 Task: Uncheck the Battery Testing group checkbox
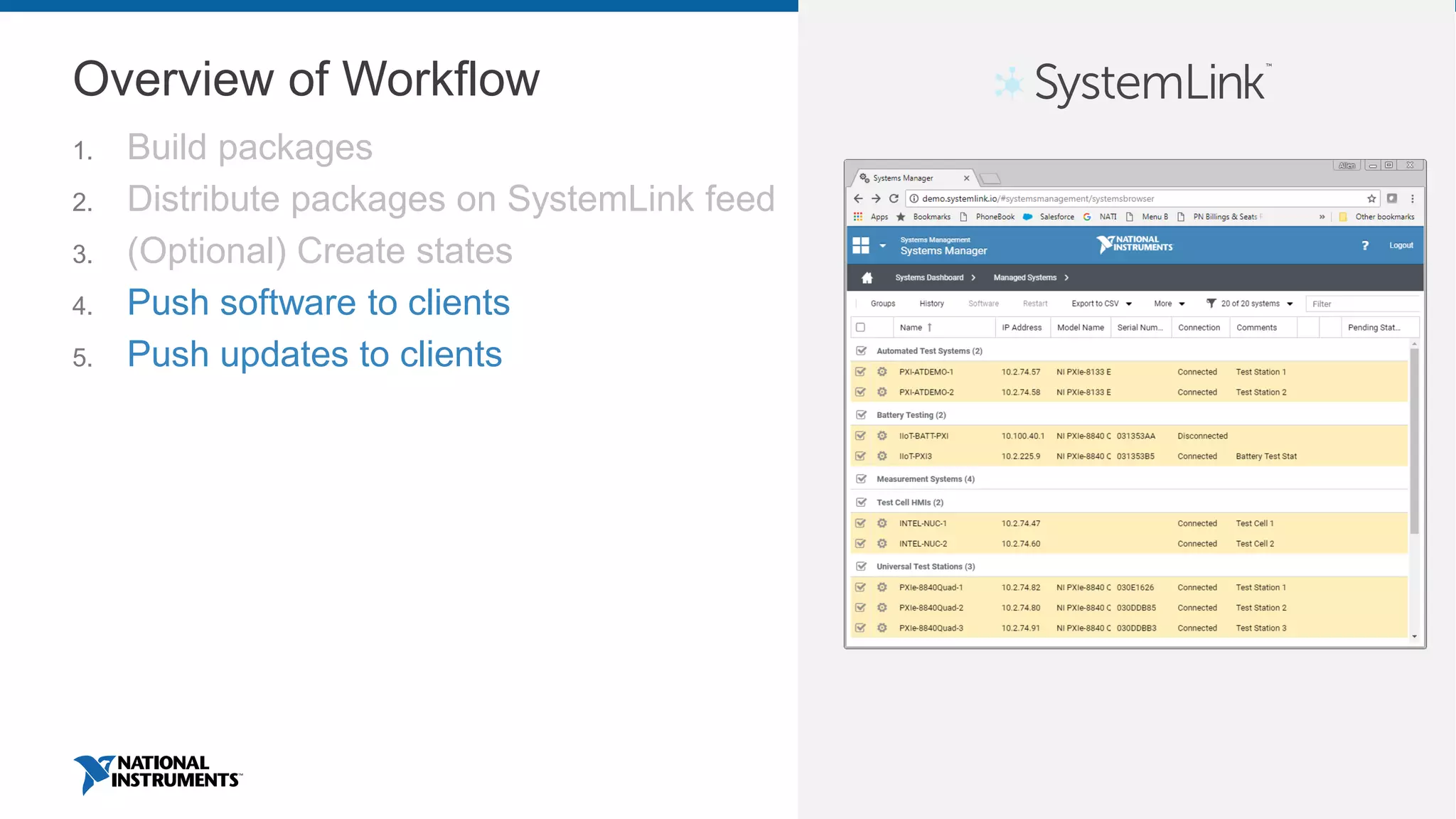(x=861, y=415)
